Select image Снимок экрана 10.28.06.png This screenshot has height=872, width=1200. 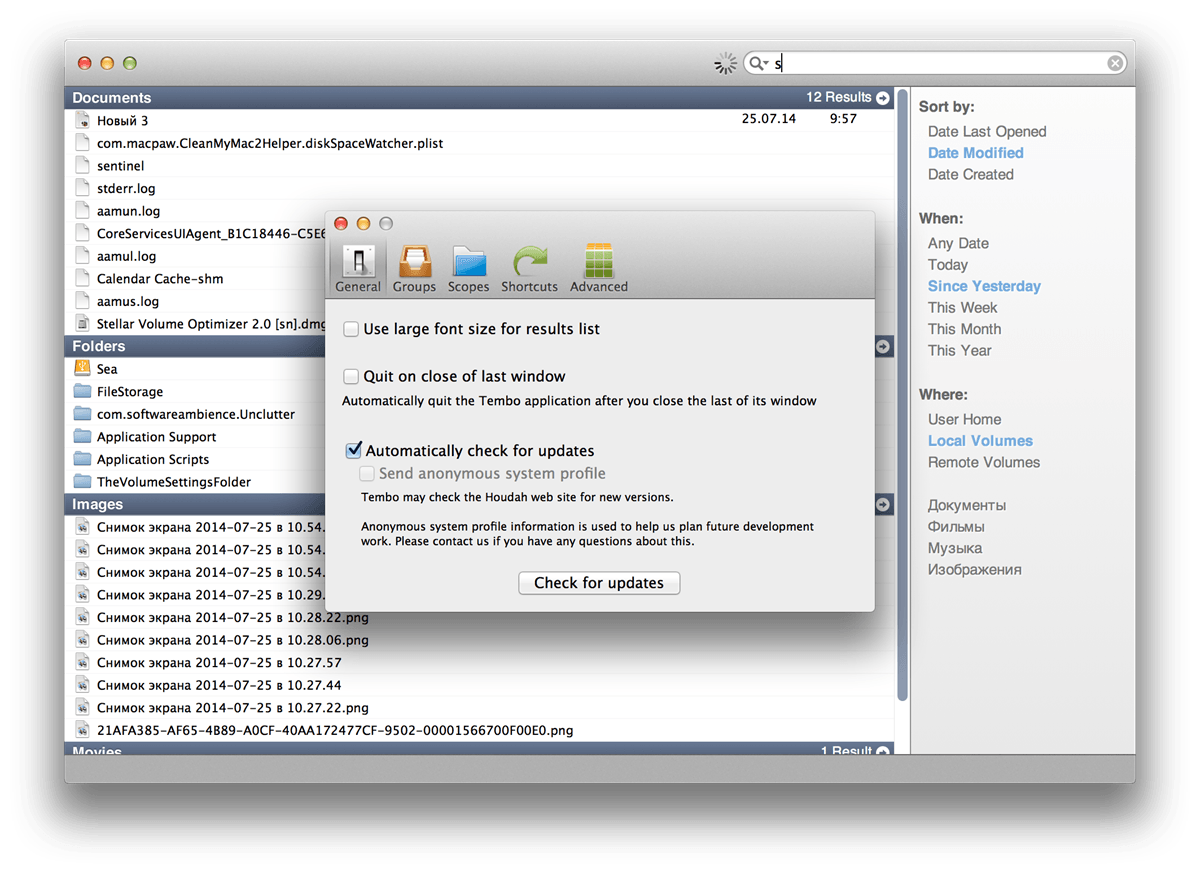tap(480, 640)
